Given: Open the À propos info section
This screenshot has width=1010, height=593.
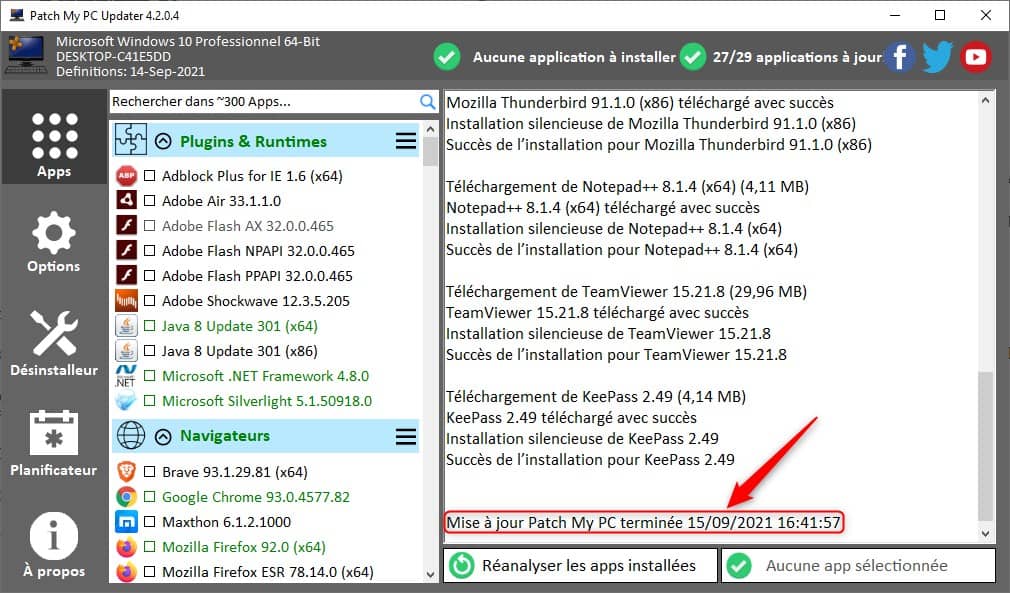Looking at the screenshot, I should point(53,545).
